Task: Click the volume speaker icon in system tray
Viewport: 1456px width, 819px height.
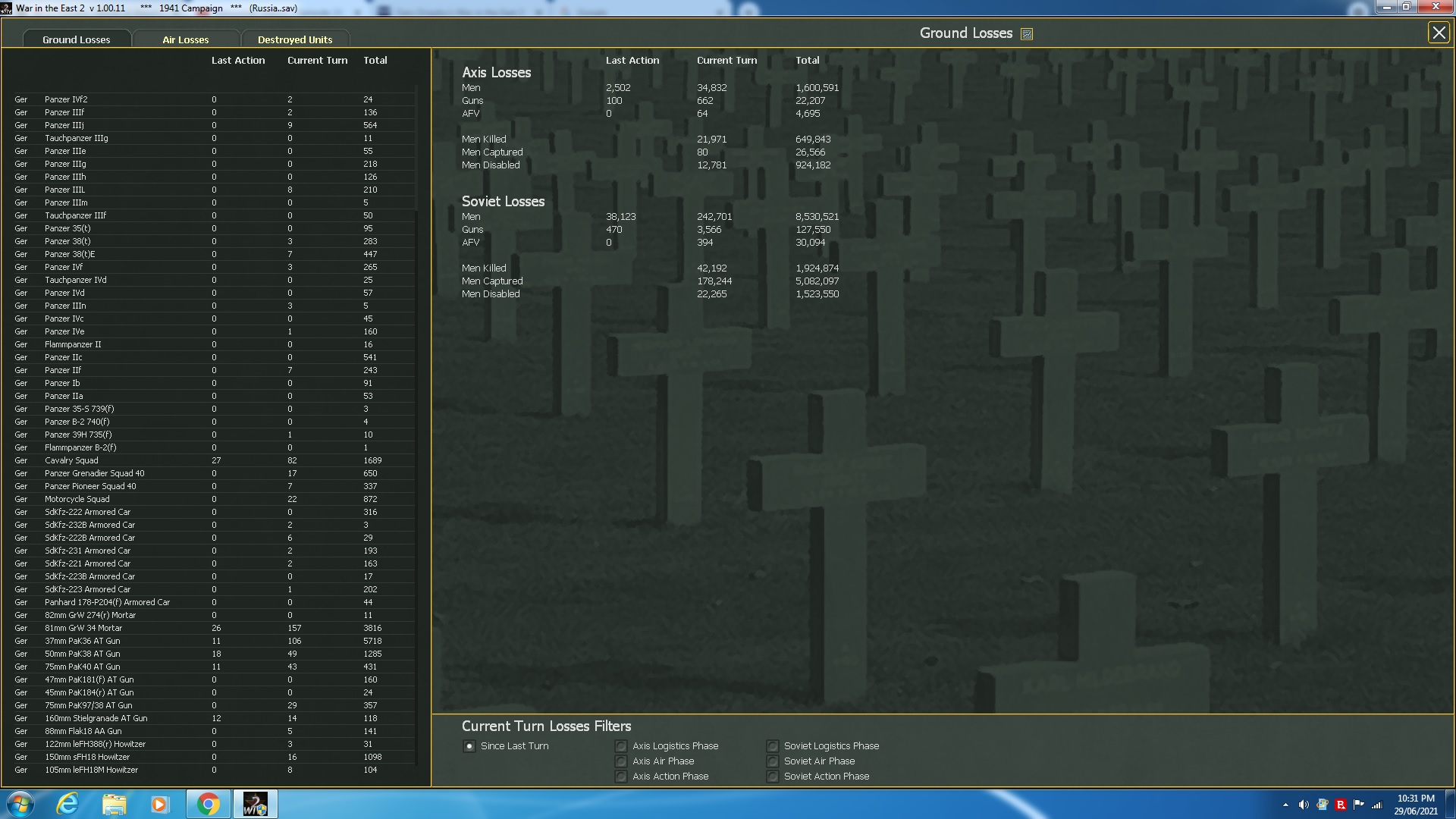Action: click(1304, 804)
